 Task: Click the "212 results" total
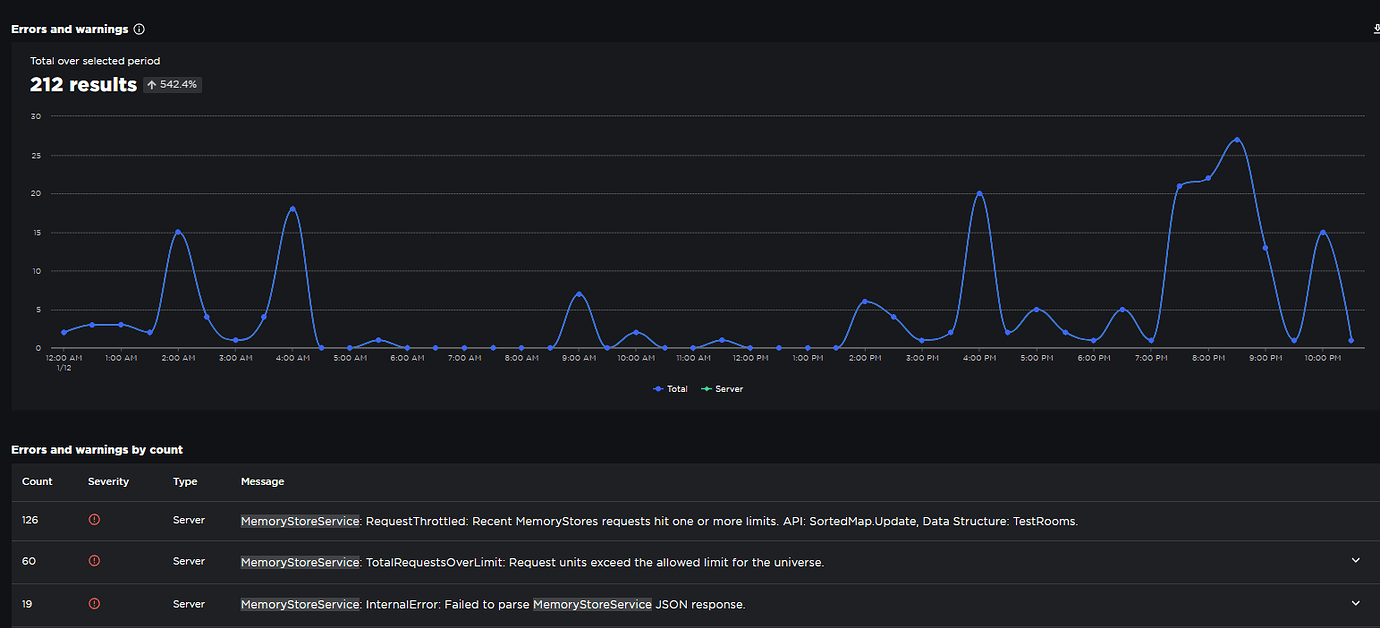(83, 85)
